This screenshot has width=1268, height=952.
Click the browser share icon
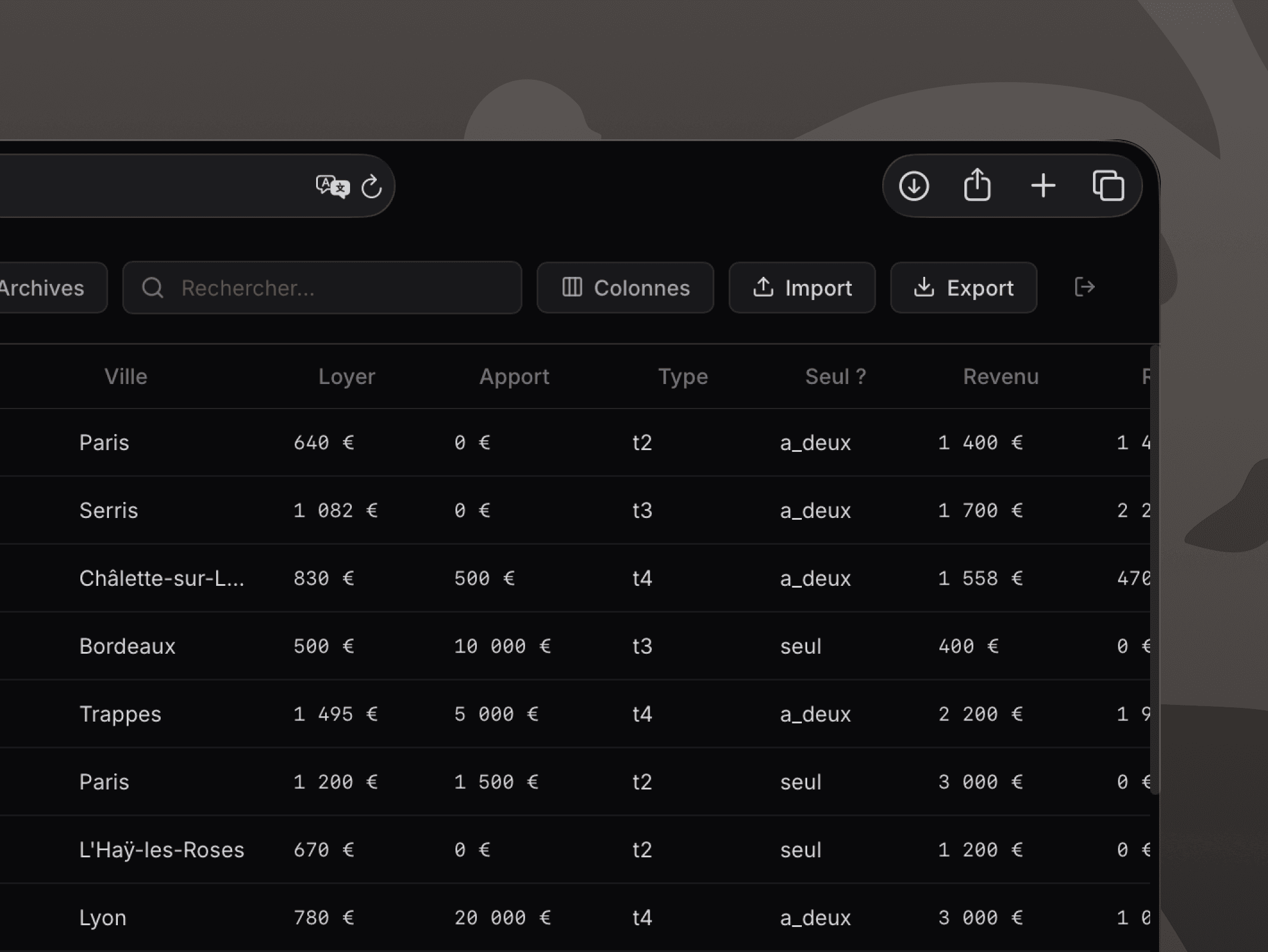[977, 185]
